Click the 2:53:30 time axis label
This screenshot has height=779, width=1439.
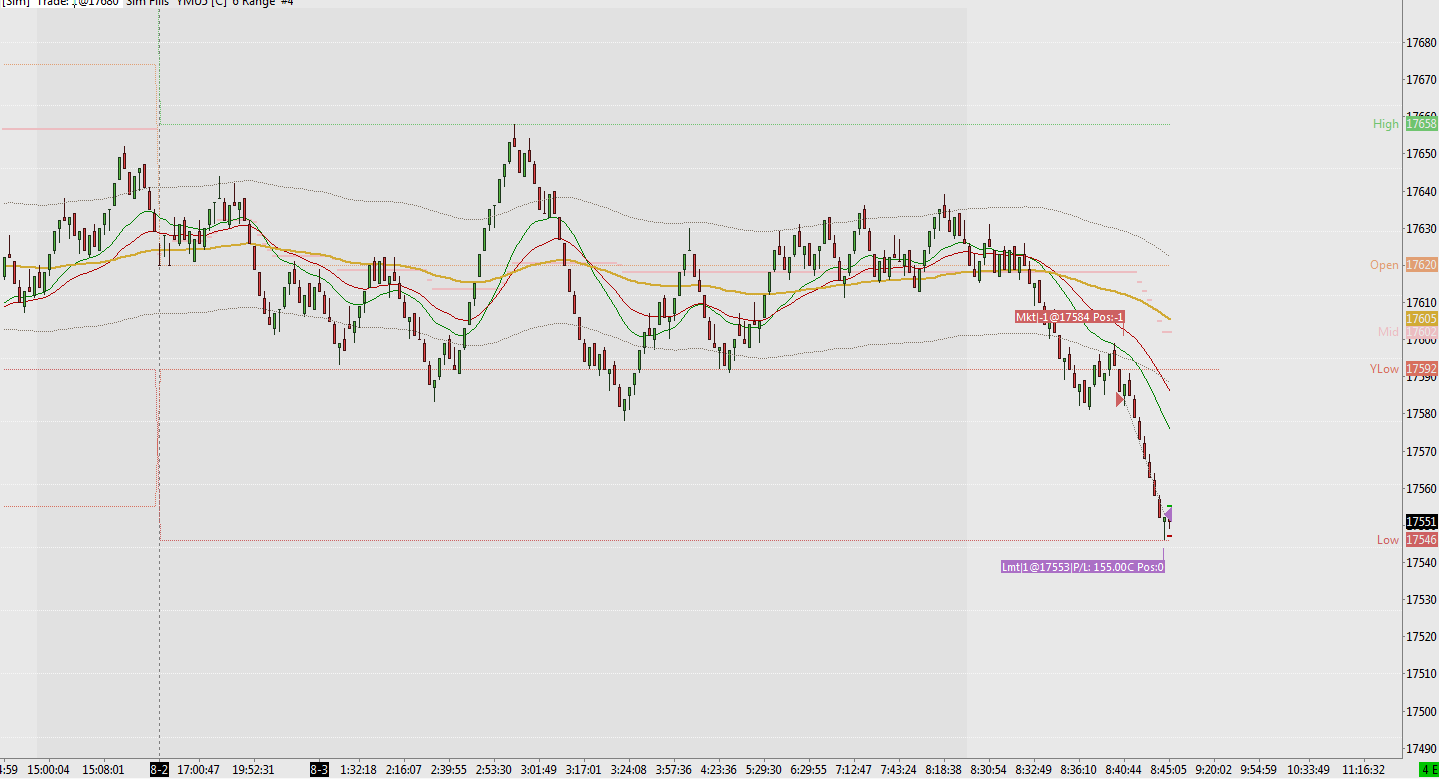(x=493, y=770)
